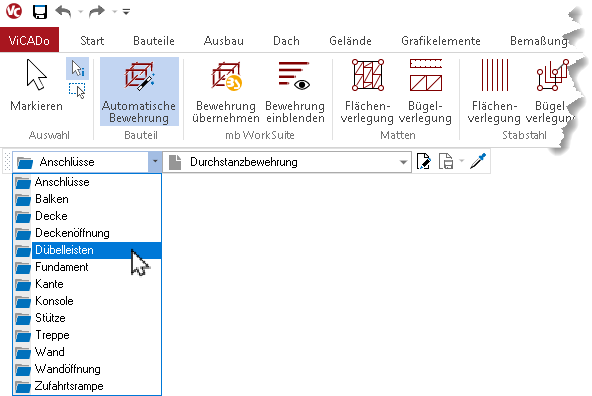Switch to the Grafikelemente ribbon tab
Image resolution: width=592 pixels, height=396 pixels.
click(441, 40)
